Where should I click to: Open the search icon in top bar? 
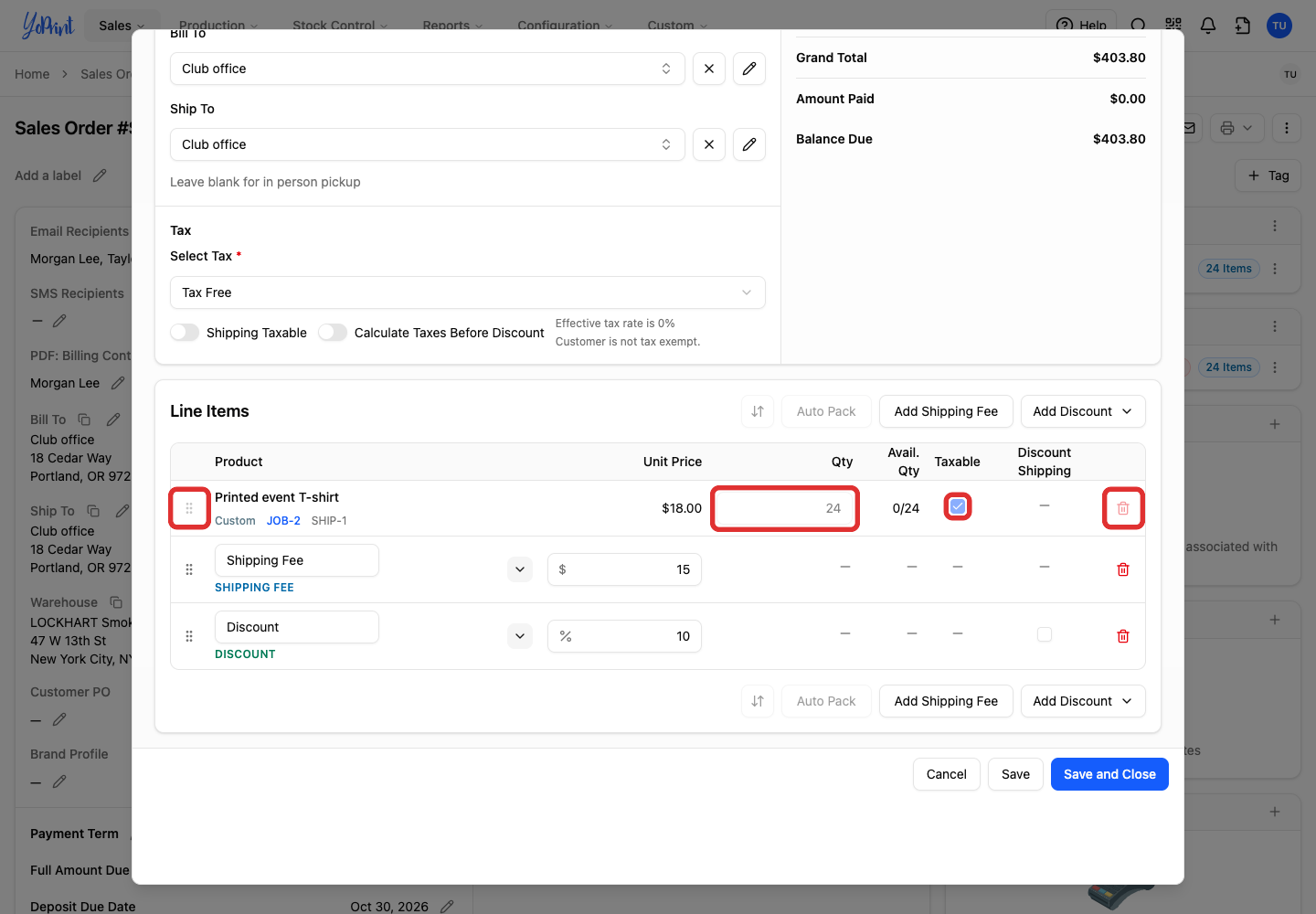click(1139, 26)
